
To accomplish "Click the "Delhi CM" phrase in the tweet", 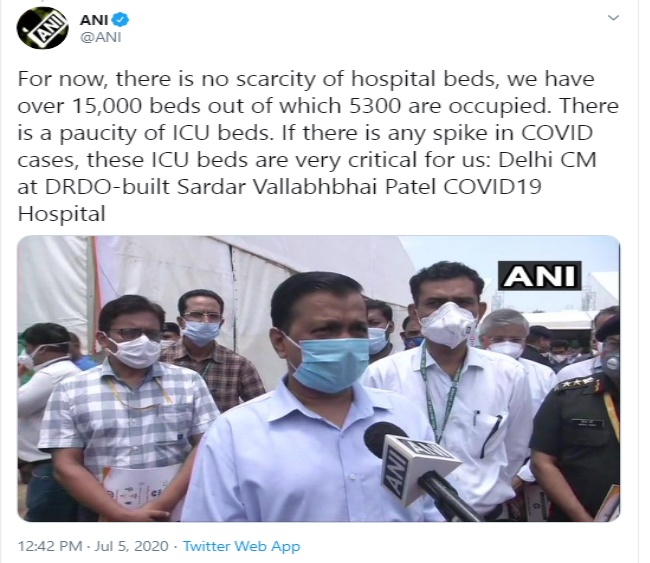I will [x=547, y=160].
